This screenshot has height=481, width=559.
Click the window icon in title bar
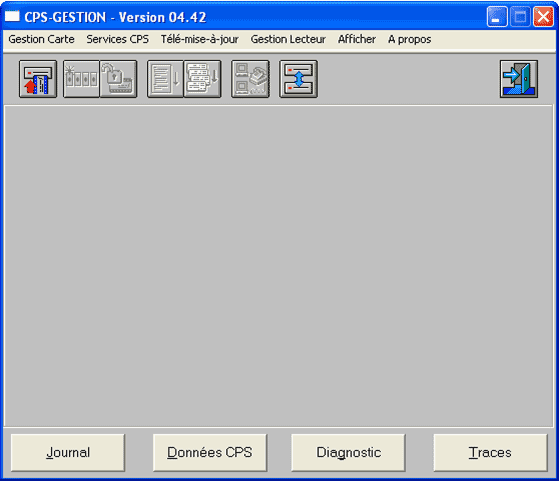click(x=12, y=16)
